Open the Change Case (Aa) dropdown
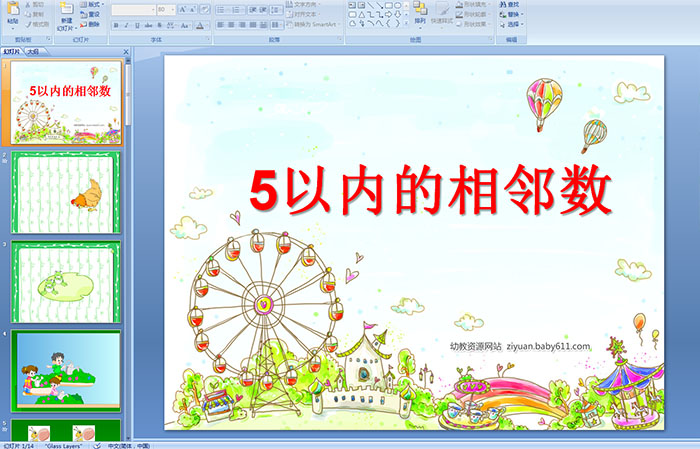Viewport: 700px width, 449px height. [185, 25]
